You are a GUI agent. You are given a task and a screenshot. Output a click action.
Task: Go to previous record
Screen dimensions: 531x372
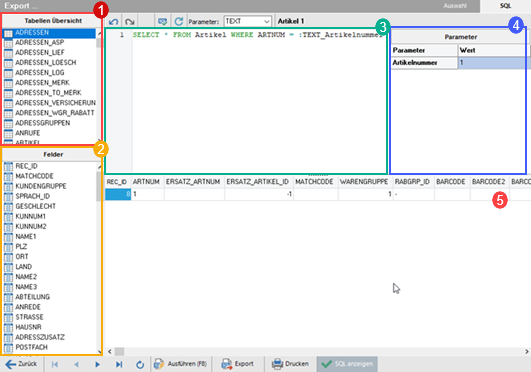76,365
